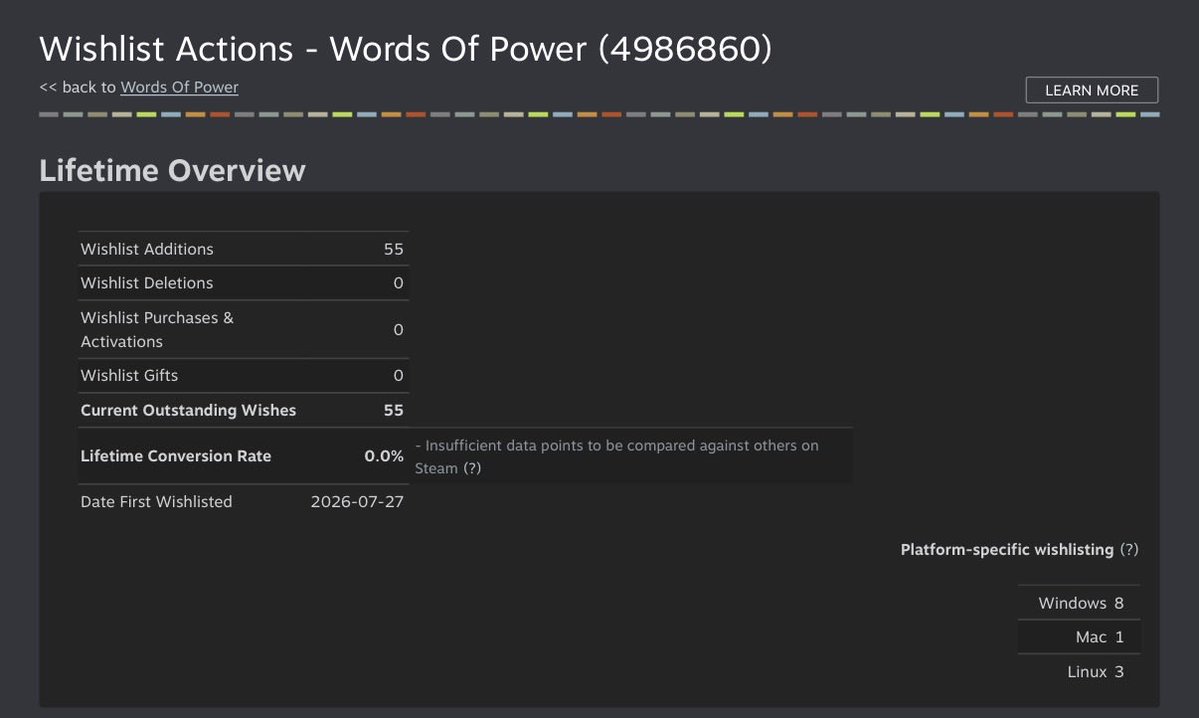Select the Windows 8 platform row
Screen dimensions: 1199x718
(x=1079, y=603)
